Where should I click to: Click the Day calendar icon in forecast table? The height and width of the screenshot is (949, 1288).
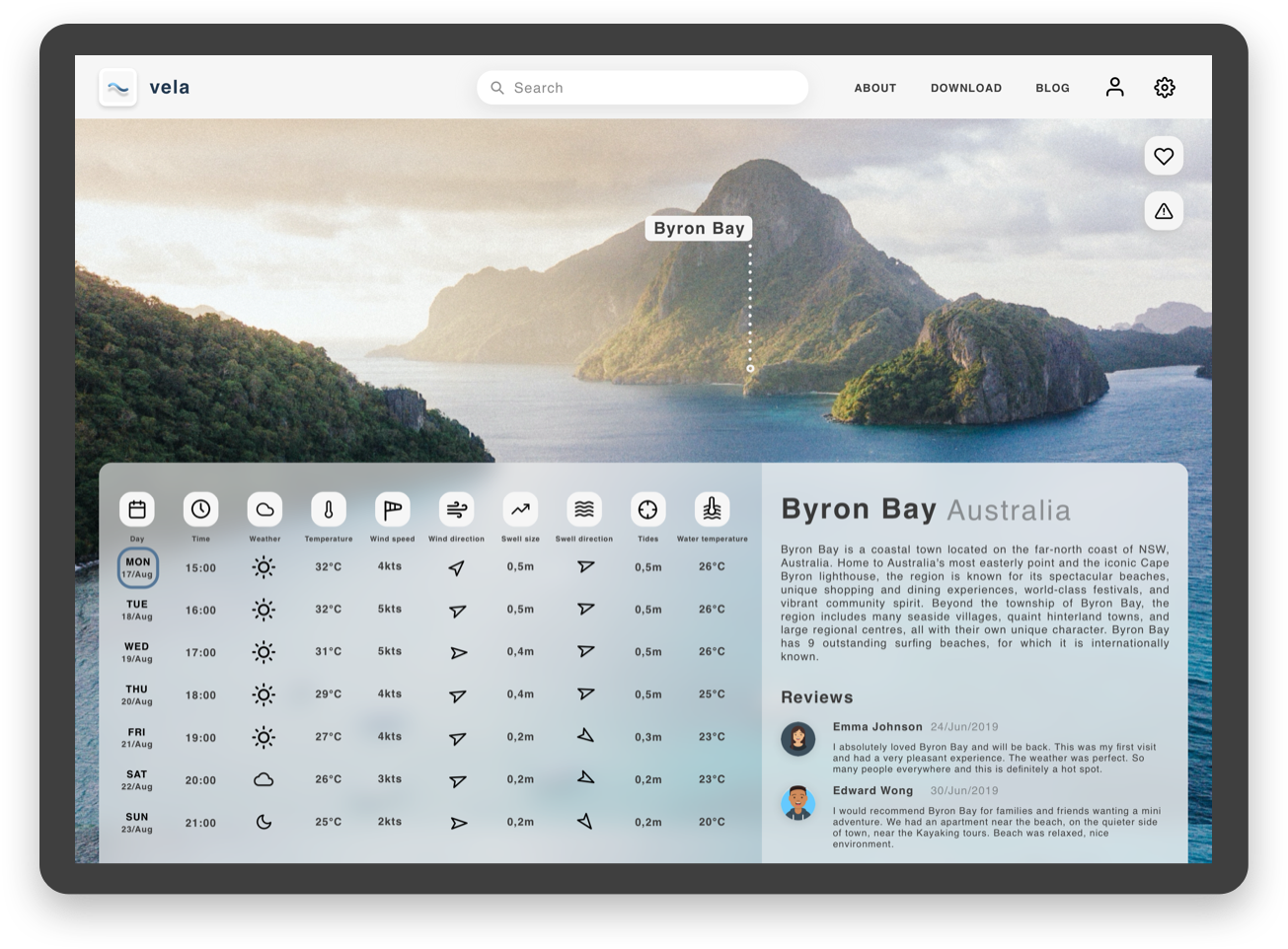pyautogui.click(x=137, y=508)
